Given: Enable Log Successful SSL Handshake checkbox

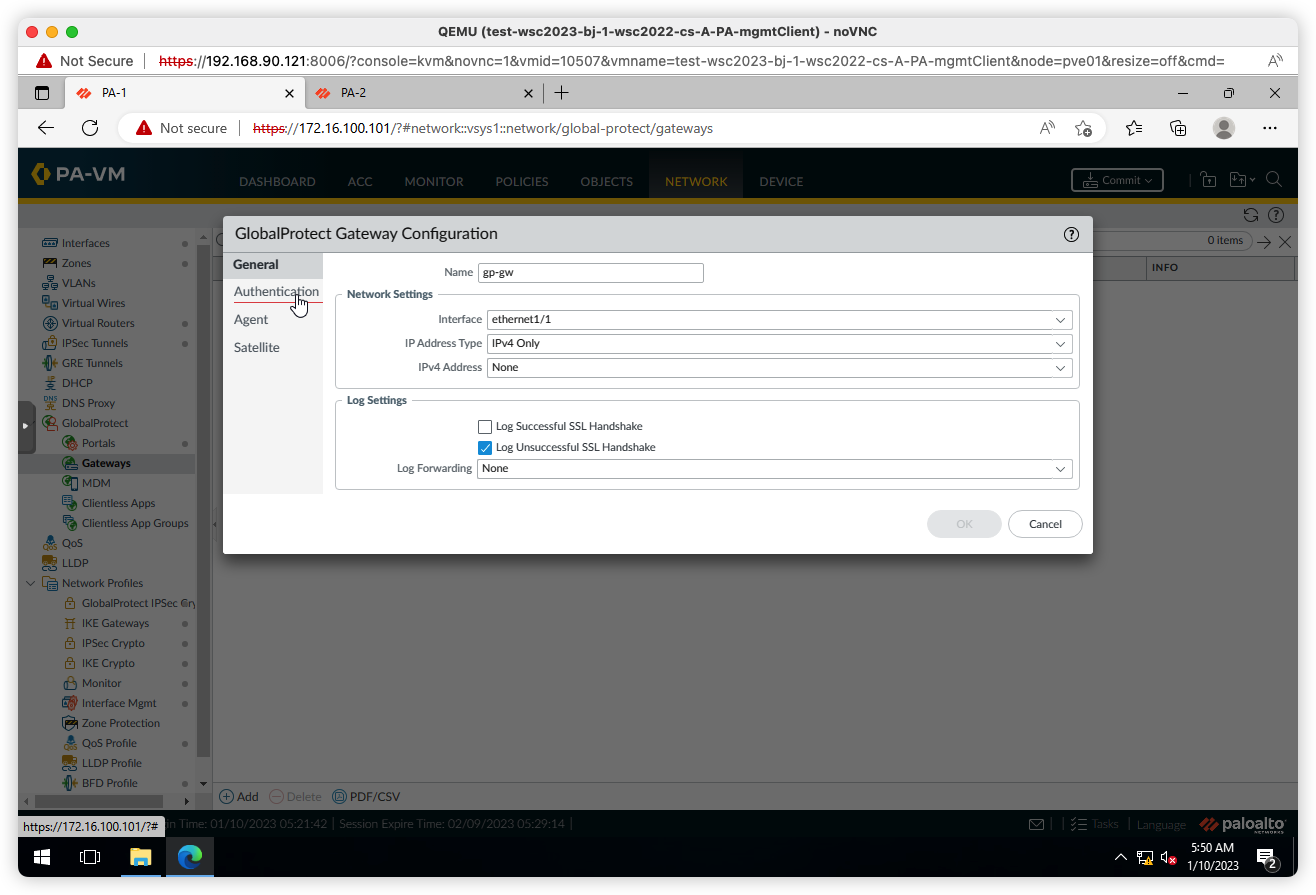Looking at the screenshot, I should [485, 426].
